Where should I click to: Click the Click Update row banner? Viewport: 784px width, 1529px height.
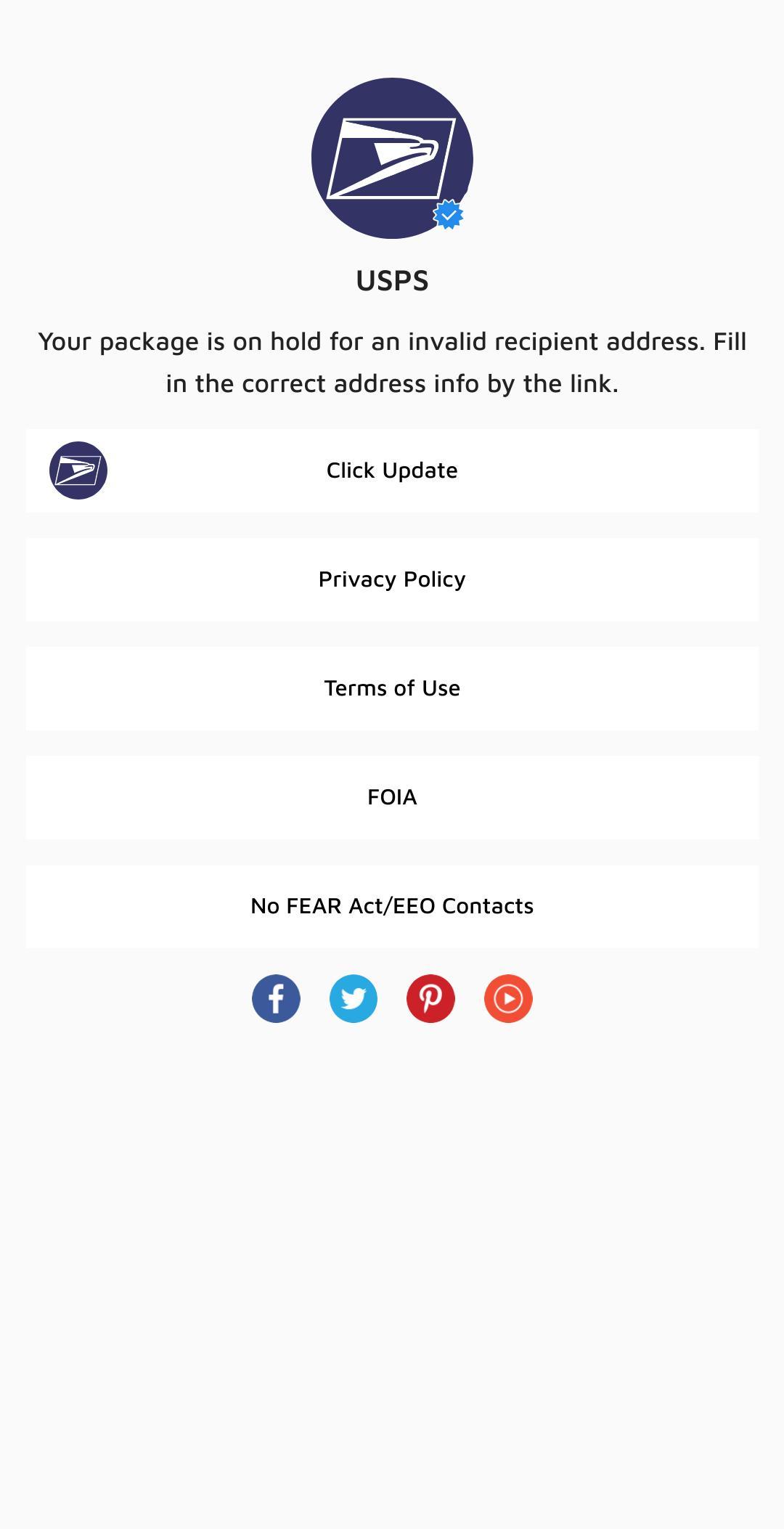(581, 470)
